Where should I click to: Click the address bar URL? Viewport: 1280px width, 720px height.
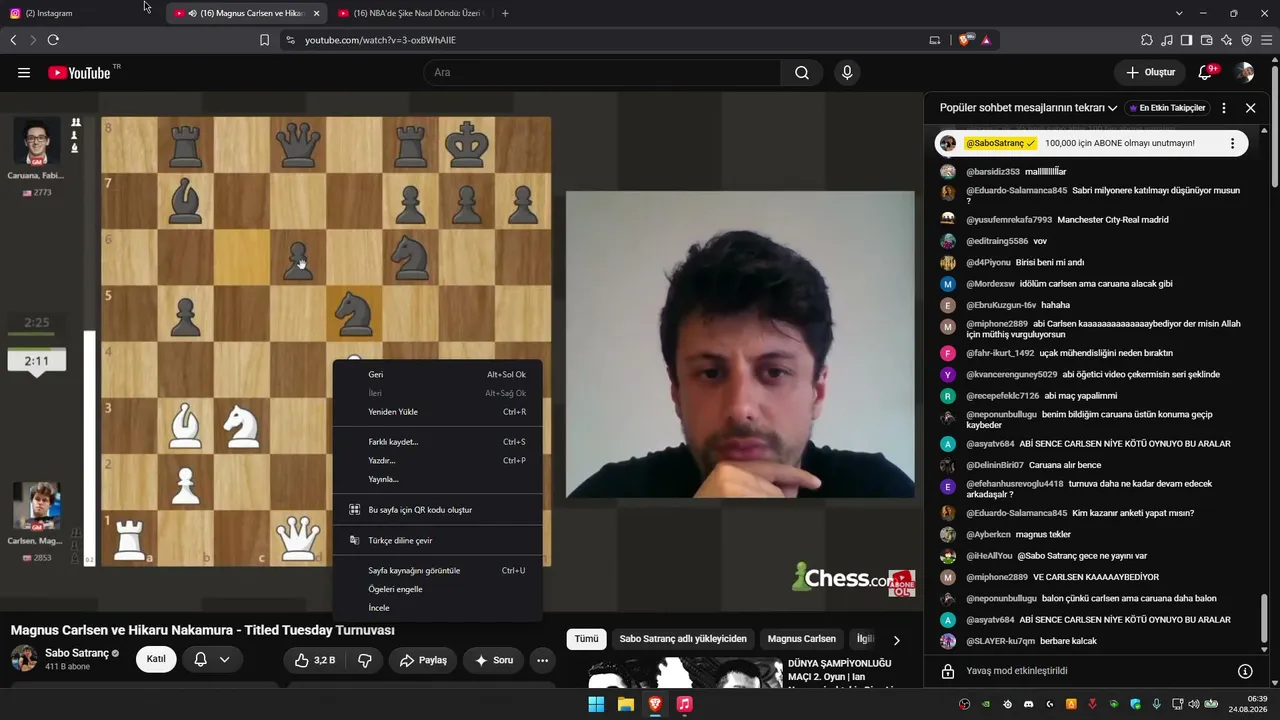[x=380, y=40]
